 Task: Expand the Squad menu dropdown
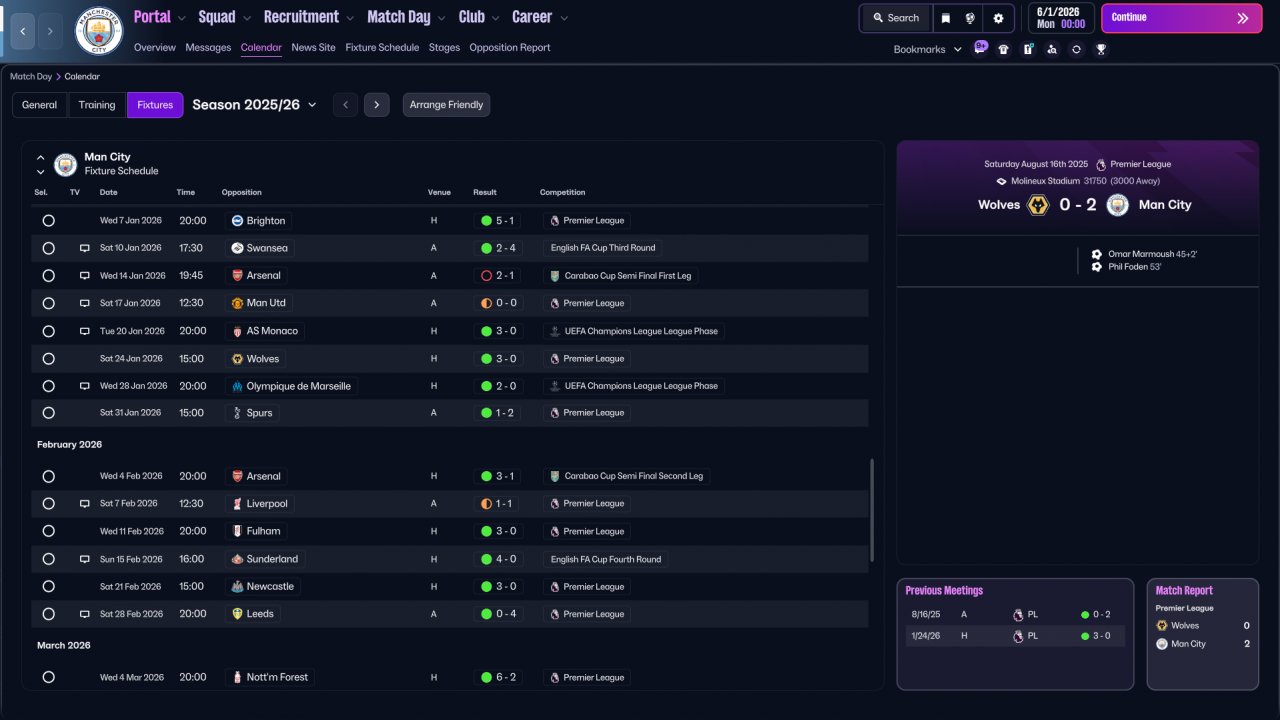(x=246, y=18)
